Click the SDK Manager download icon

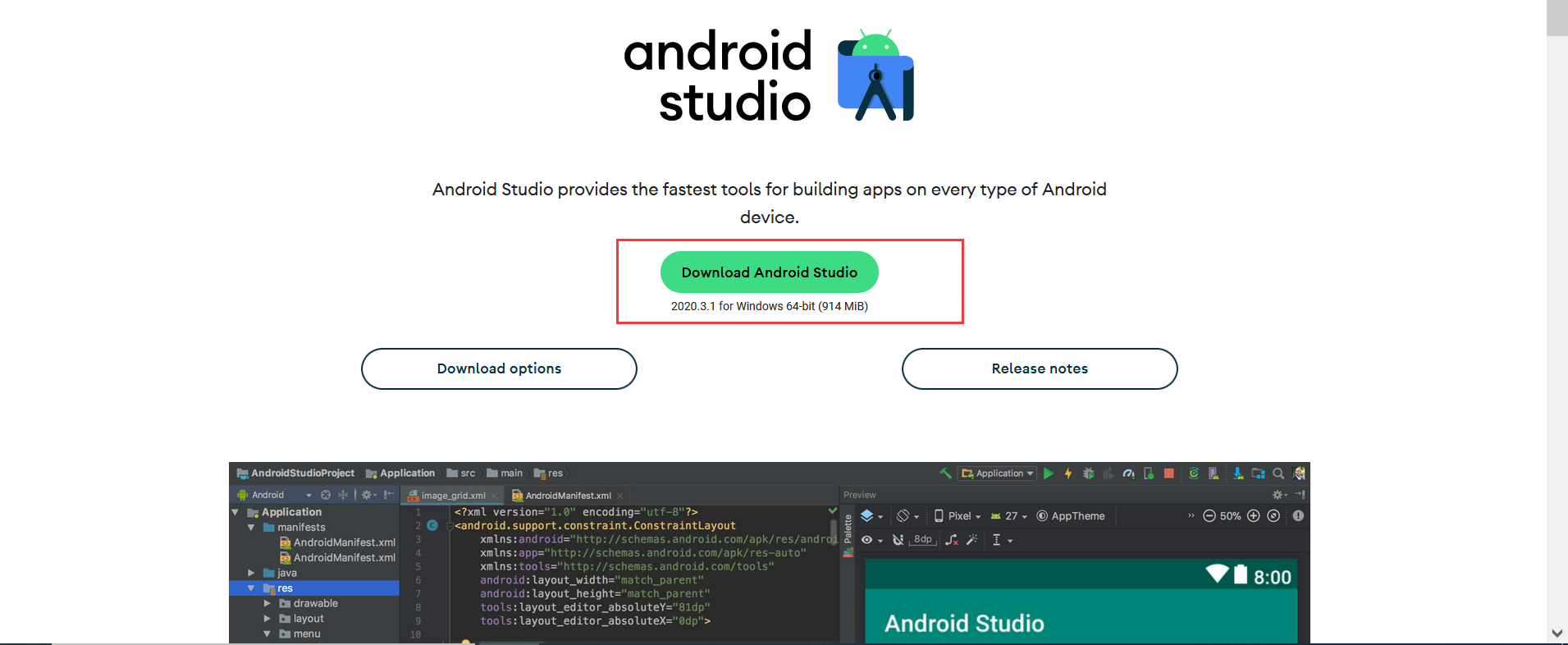pos(1238,473)
